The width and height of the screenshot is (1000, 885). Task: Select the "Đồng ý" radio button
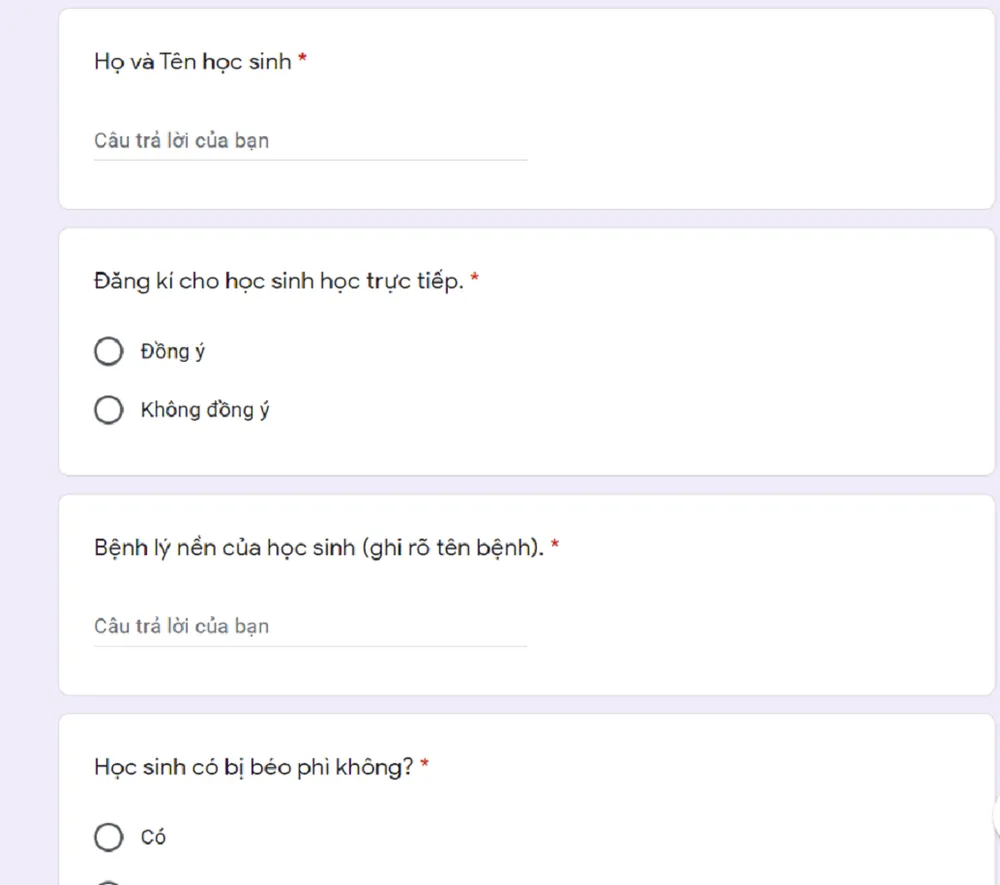point(108,352)
